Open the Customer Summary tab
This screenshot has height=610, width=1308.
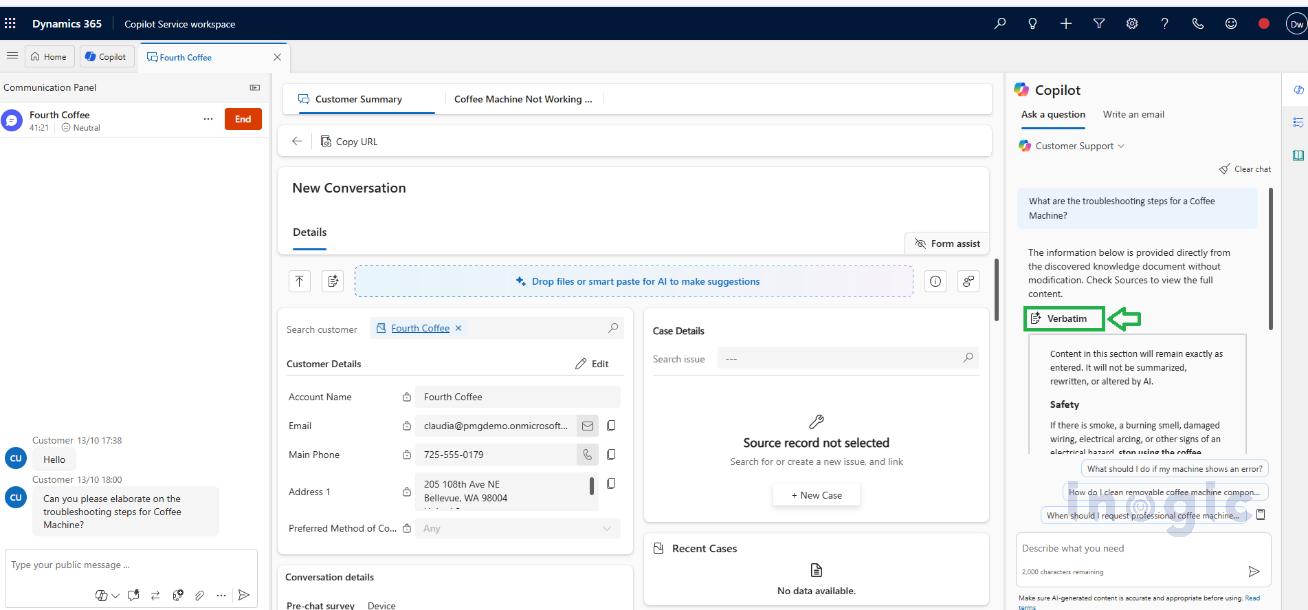coord(358,99)
